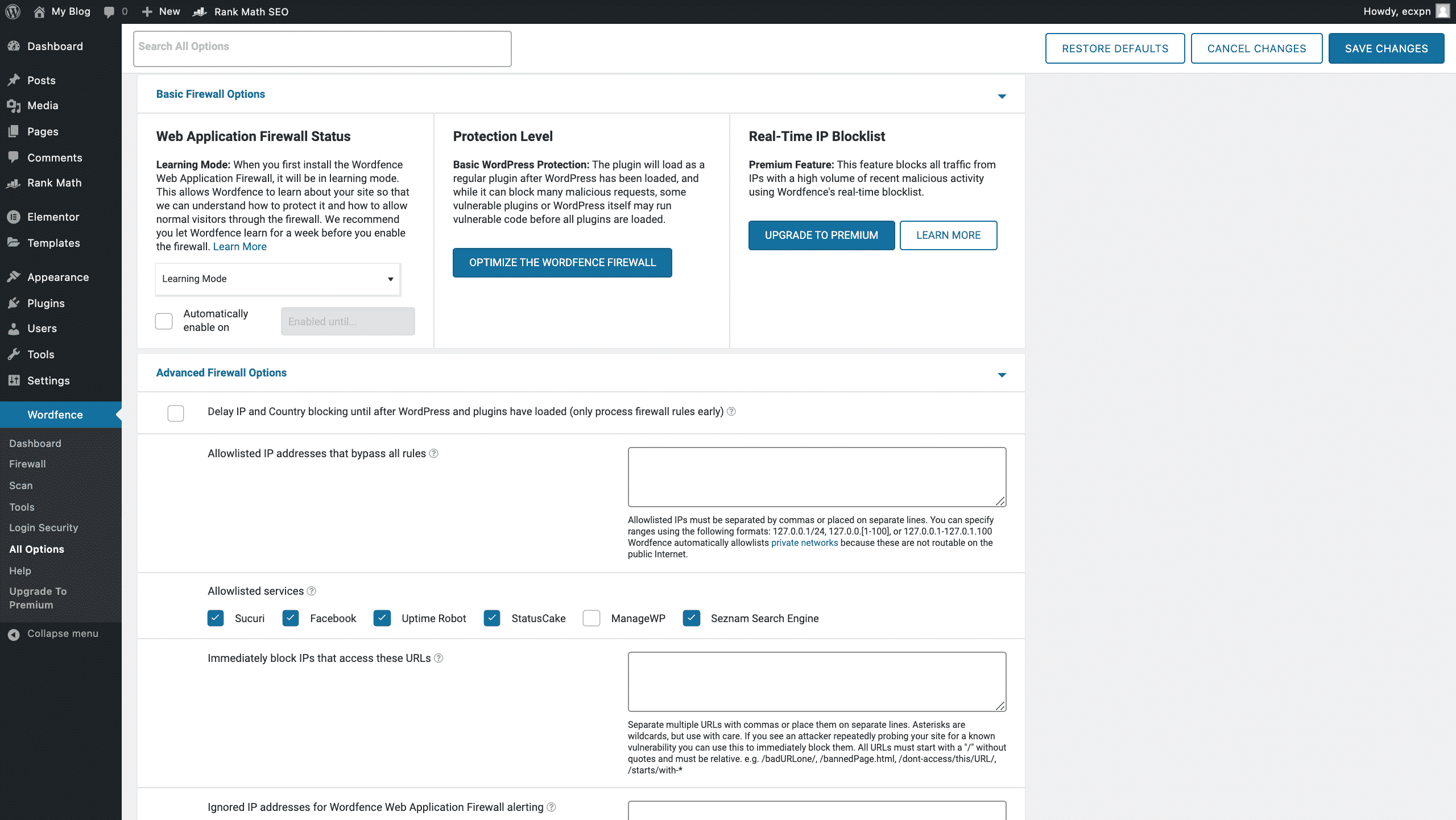Click the Pages icon in sidebar
This screenshot has height=820, width=1456.
click(x=14, y=131)
